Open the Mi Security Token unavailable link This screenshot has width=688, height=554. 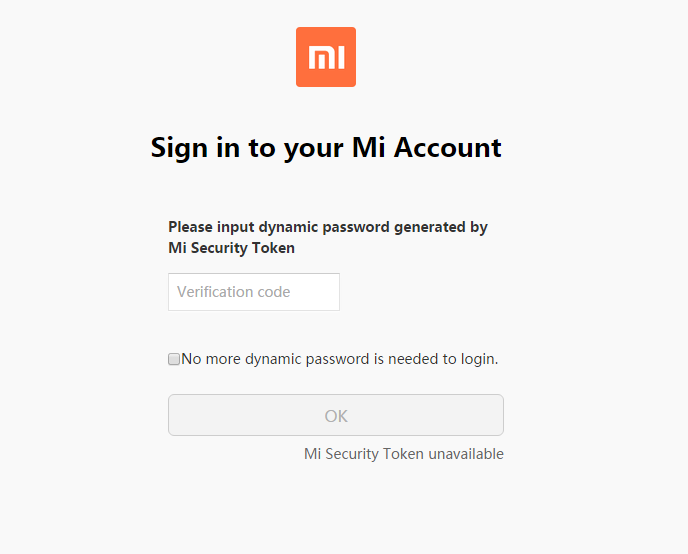403,454
